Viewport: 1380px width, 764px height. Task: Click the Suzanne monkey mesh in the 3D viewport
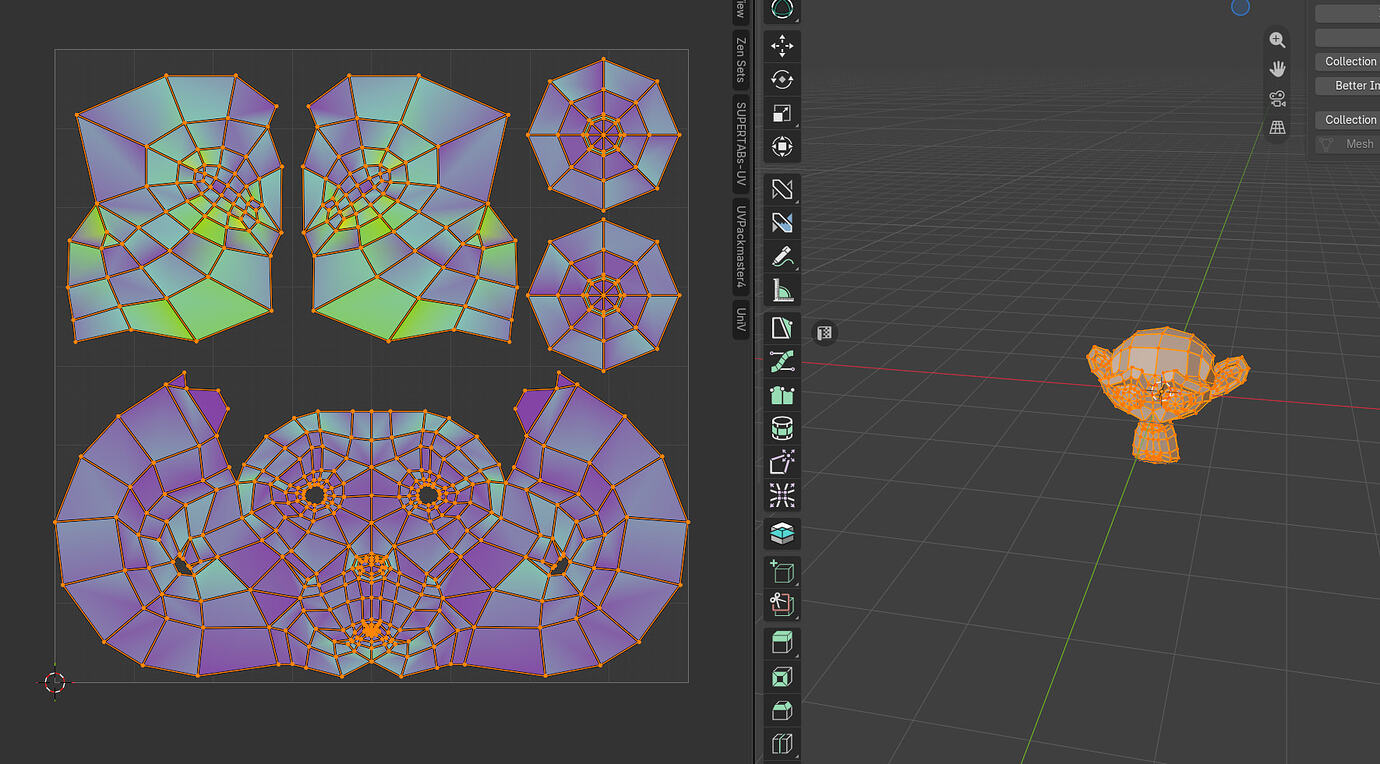1167,393
